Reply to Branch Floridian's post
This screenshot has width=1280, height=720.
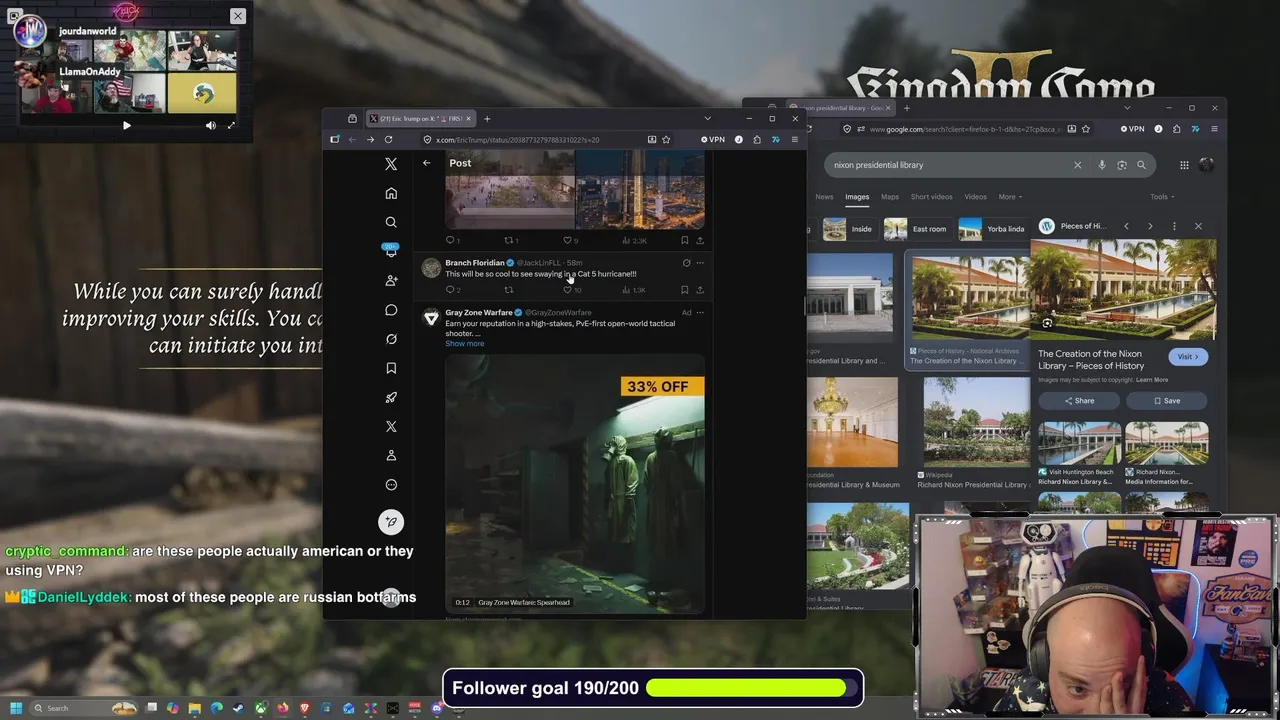click(x=450, y=290)
